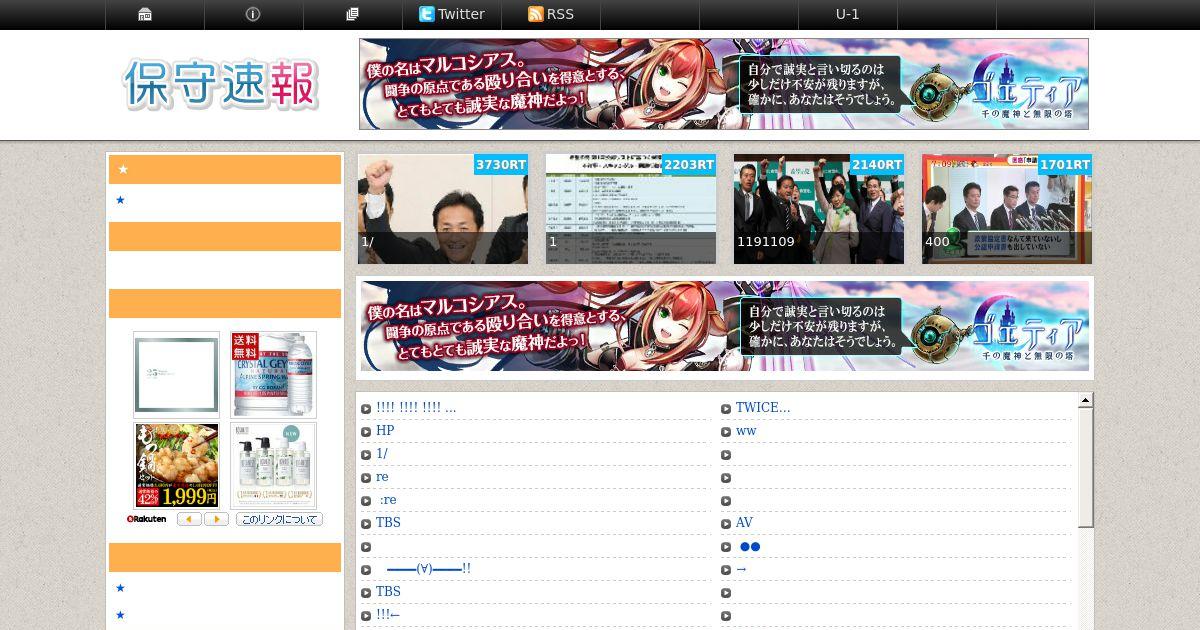Open the 'TWICE...' article link
The width and height of the screenshot is (1200, 630).
point(763,407)
